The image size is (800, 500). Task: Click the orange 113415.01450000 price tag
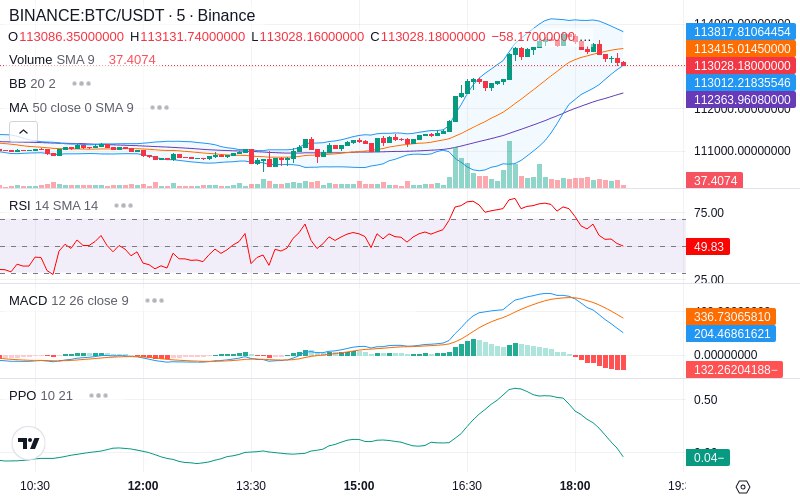tap(741, 48)
